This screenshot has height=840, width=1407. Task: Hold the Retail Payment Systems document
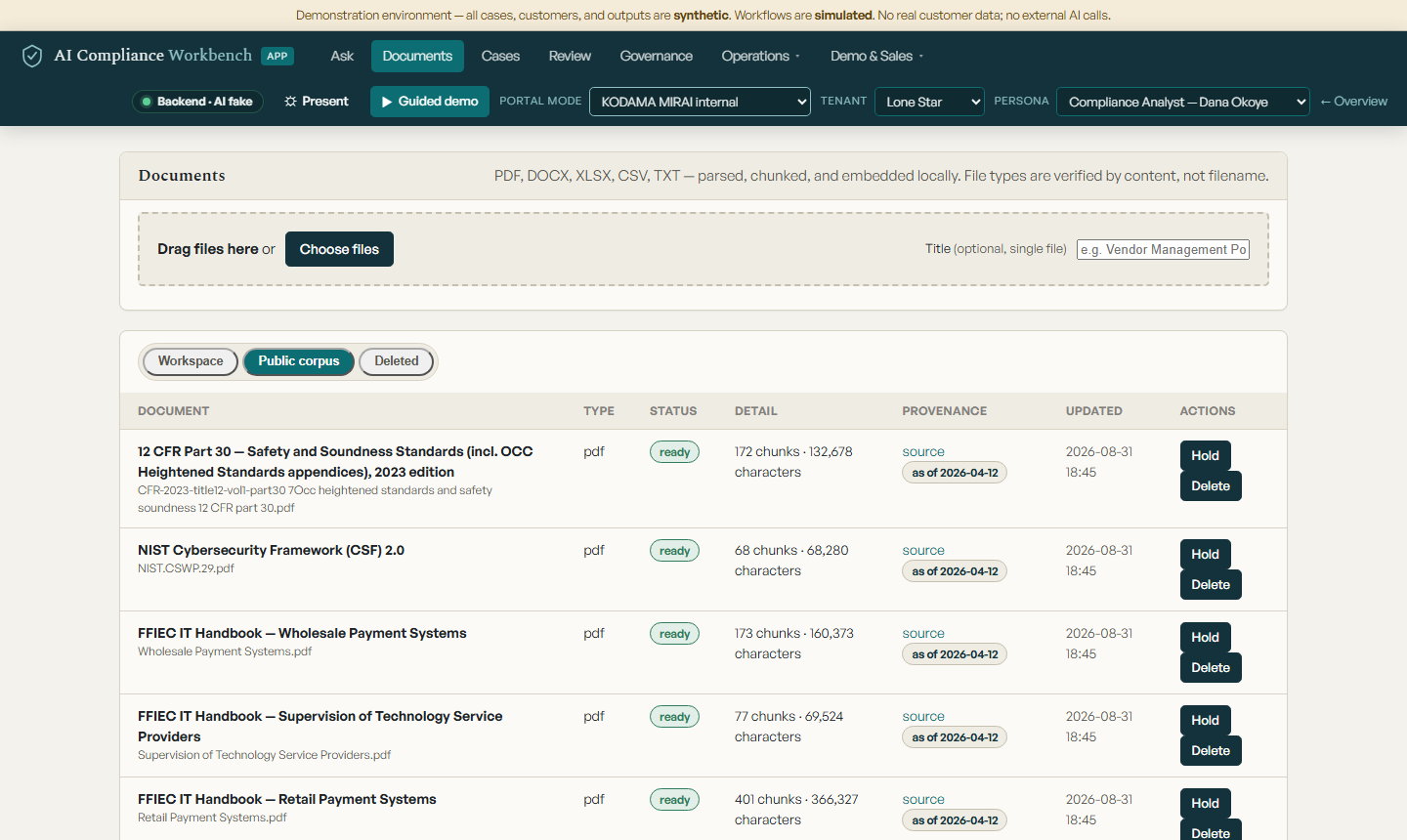tap(1205, 804)
